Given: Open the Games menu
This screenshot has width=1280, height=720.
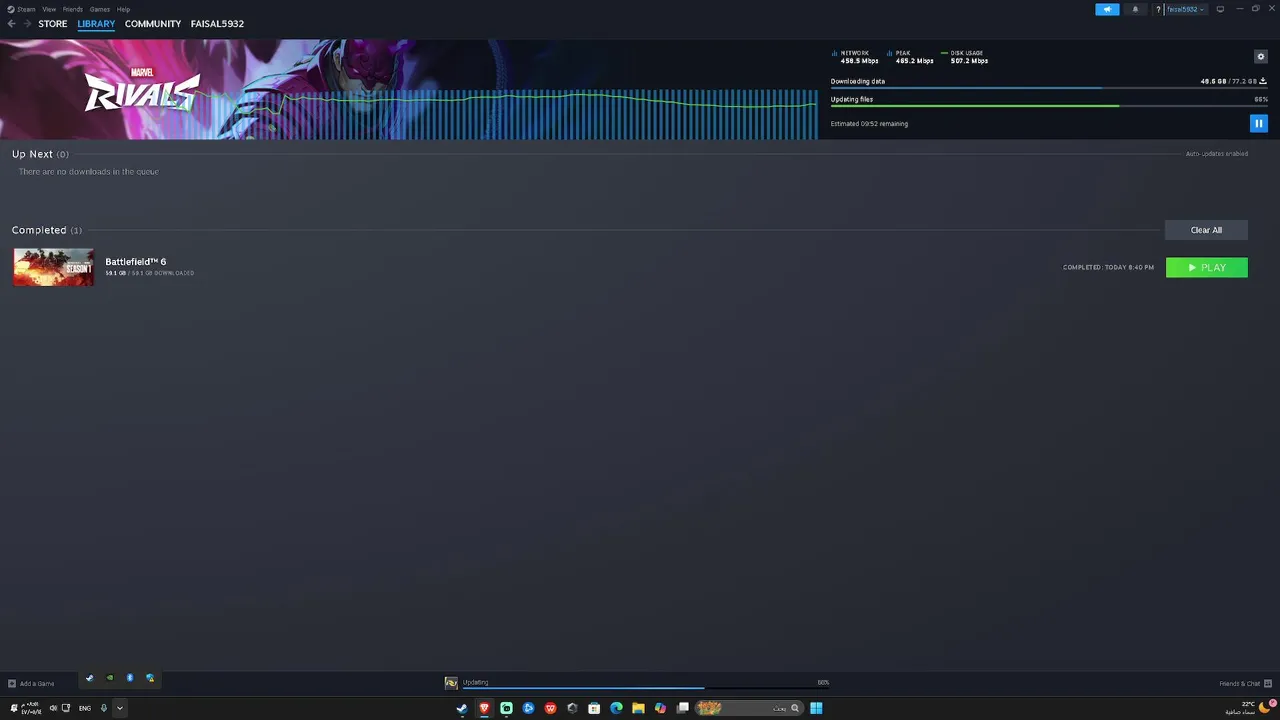Looking at the screenshot, I should 100,9.
